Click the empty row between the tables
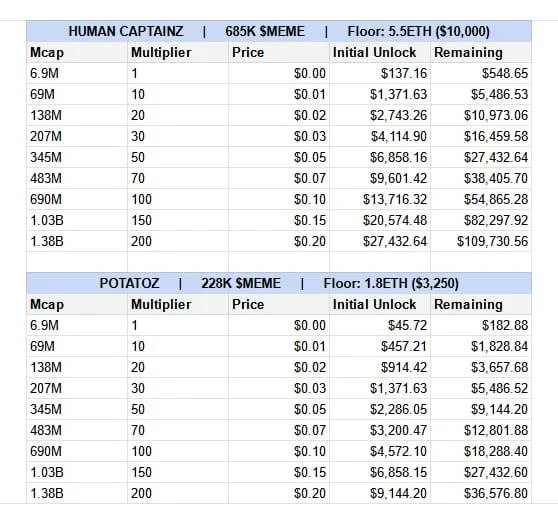 279,262
